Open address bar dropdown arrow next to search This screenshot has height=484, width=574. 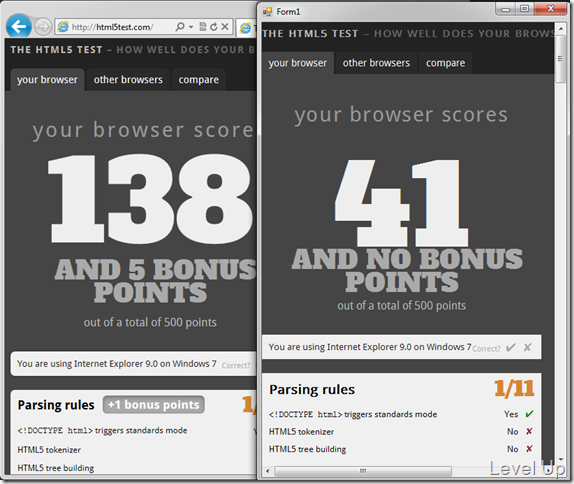click(191, 27)
